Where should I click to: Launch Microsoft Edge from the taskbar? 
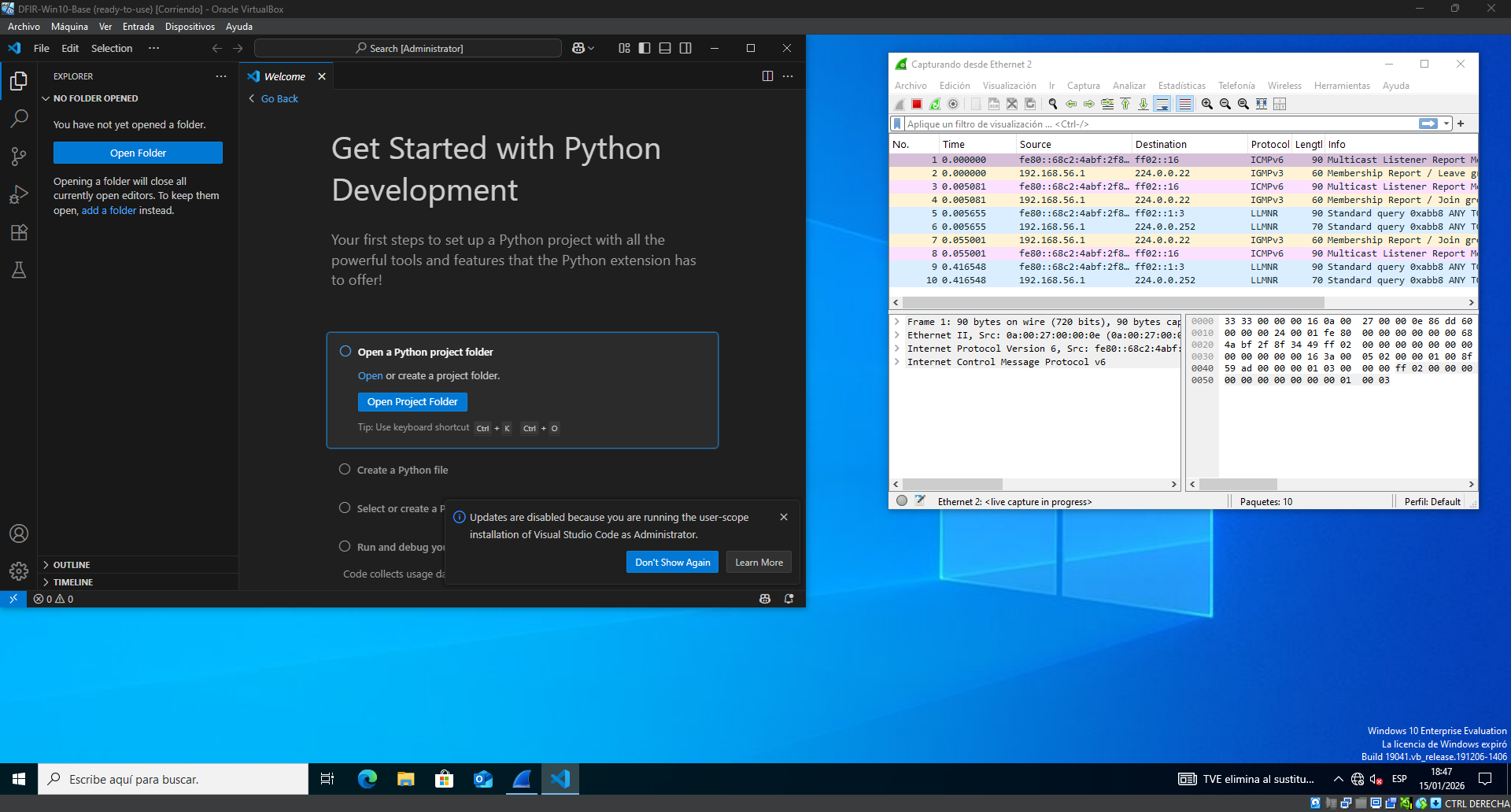[x=367, y=779]
